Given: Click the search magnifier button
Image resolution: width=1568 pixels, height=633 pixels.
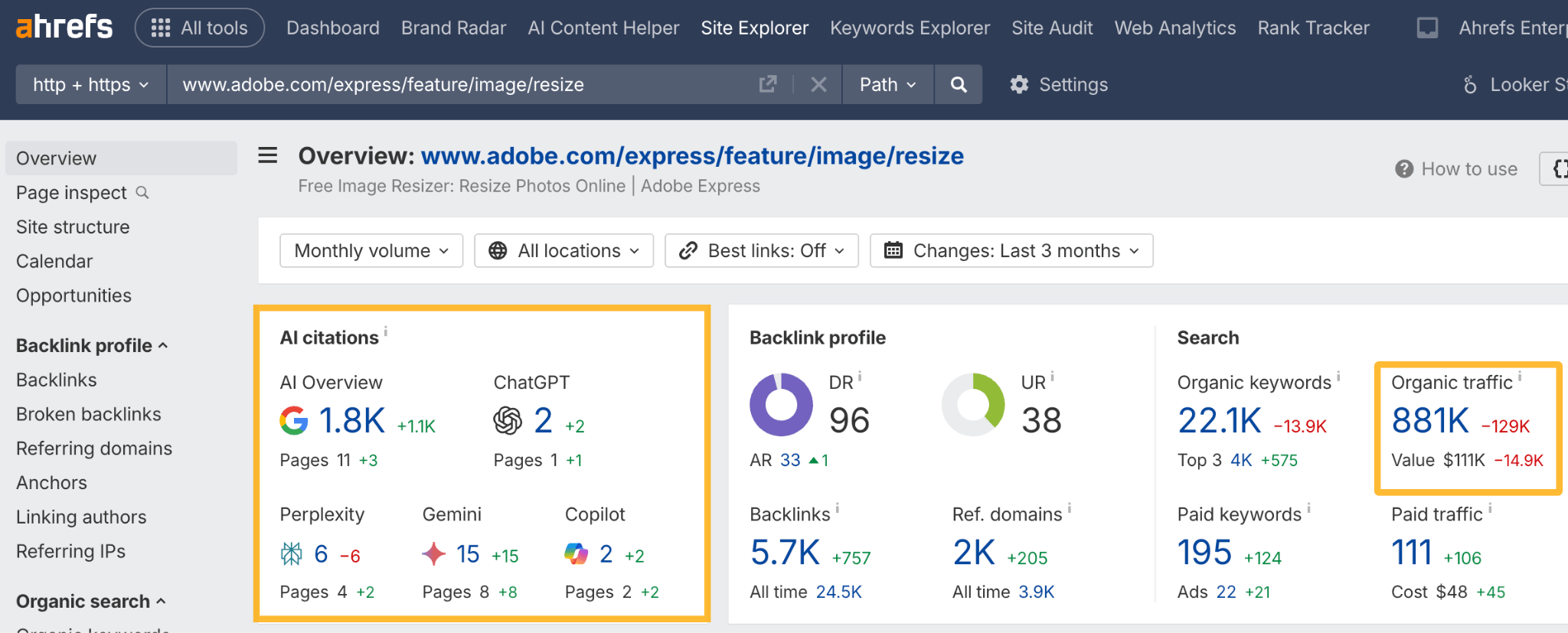Looking at the screenshot, I should [958, 84].
